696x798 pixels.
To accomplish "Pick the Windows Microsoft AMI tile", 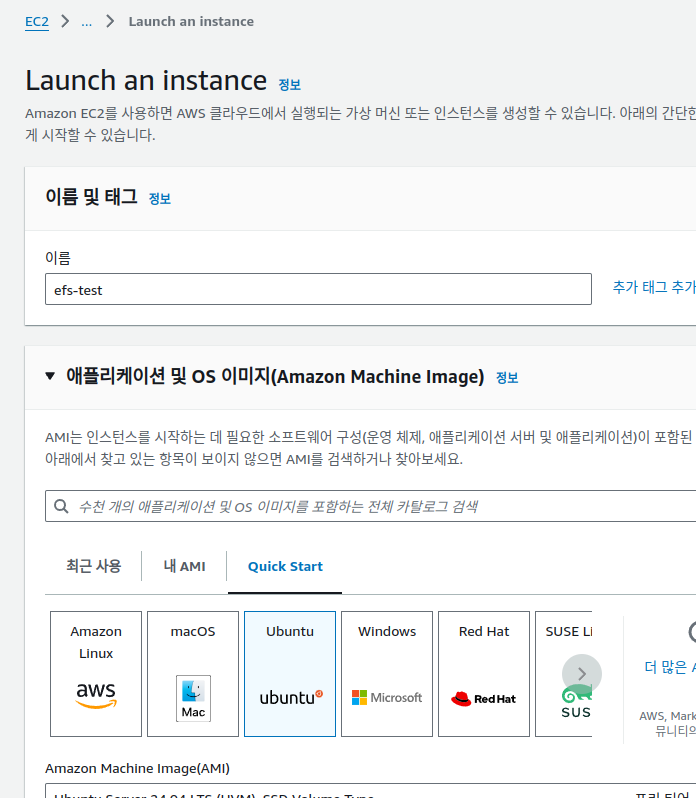I will tap(387, 673).
